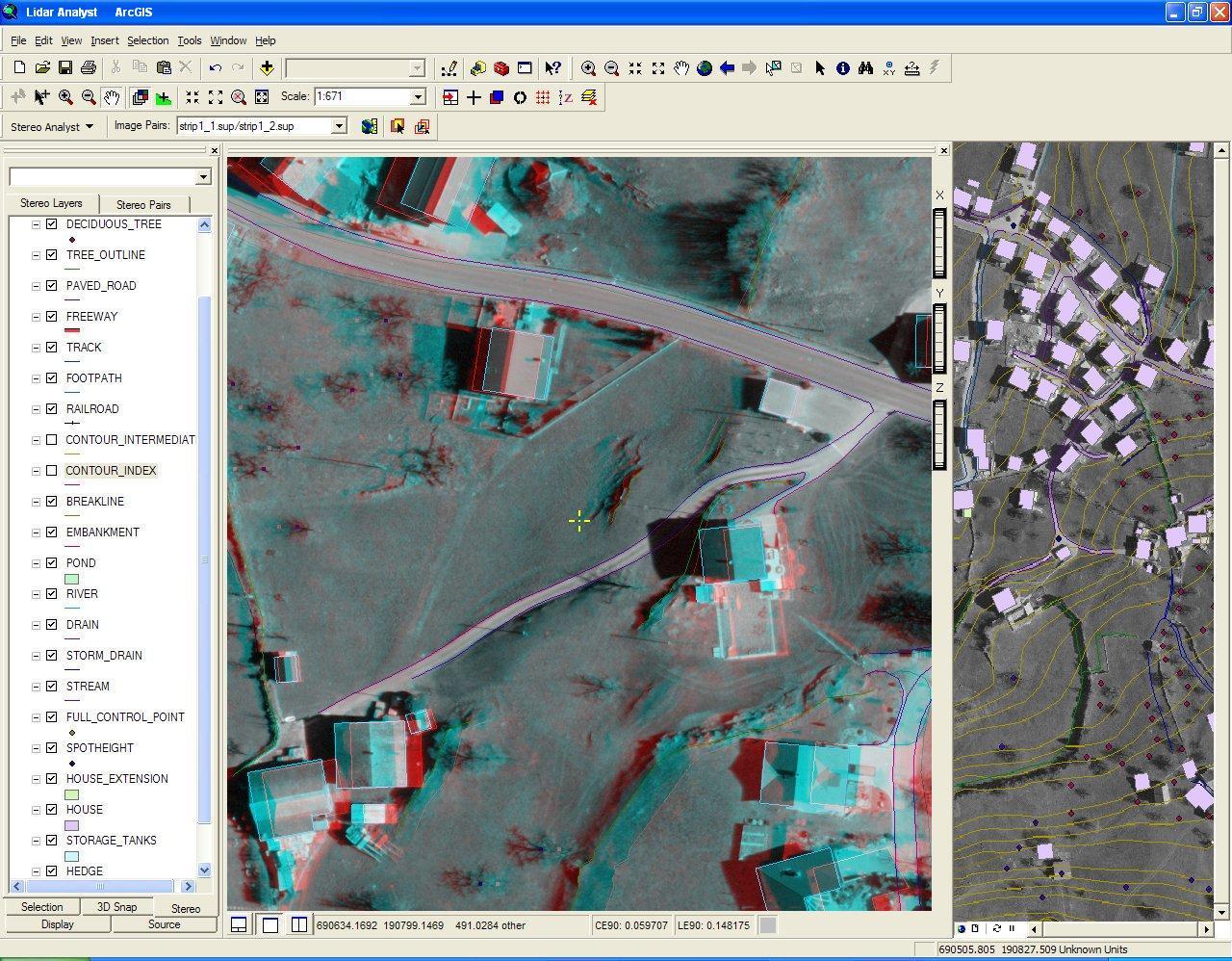Click the Source tab at bottom
This screenshot has width=1232, height=961.
tap(164, 924)
